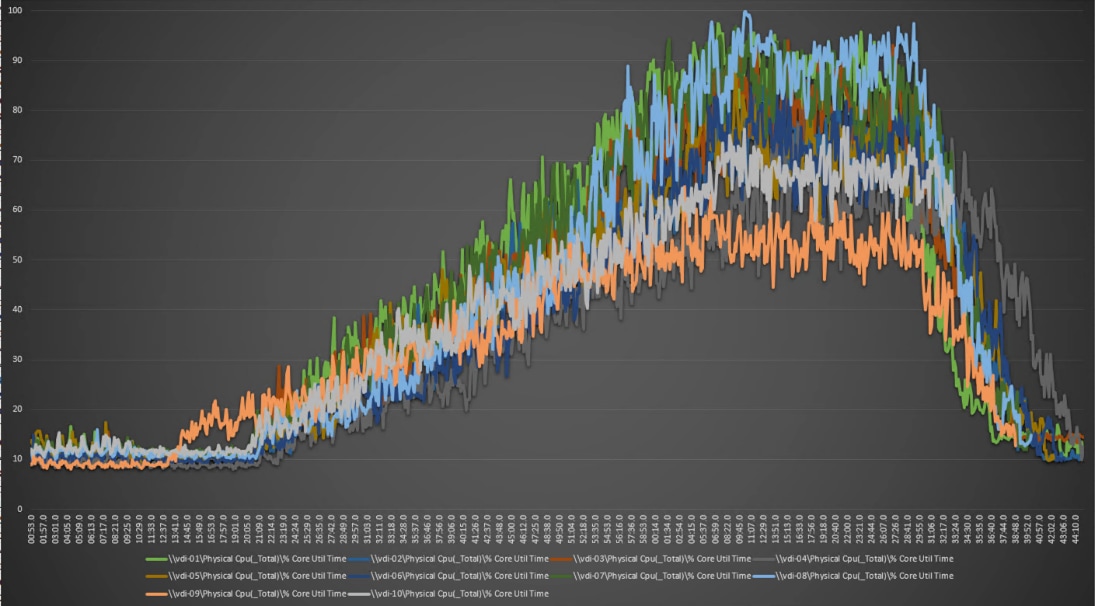The height and width of the screenshot is (606, 1095).
Task: Click the 21:09.0 time axis label
Action: 259,529
